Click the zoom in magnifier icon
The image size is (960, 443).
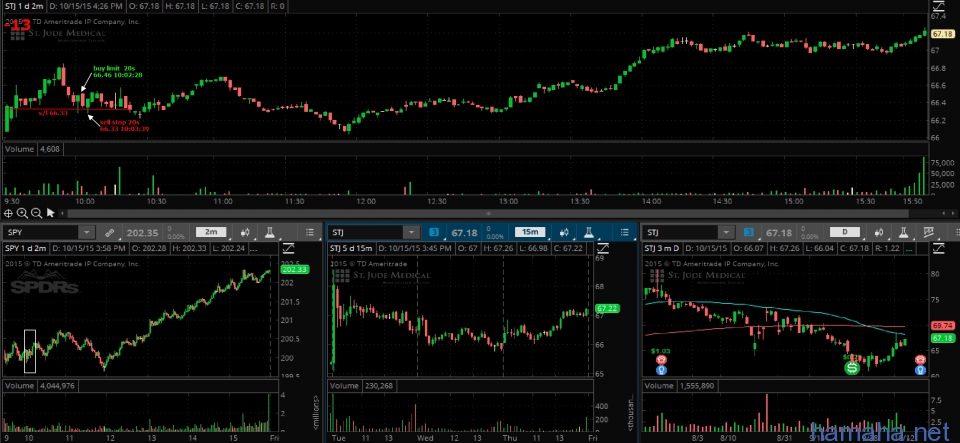[x=23, y=212]
